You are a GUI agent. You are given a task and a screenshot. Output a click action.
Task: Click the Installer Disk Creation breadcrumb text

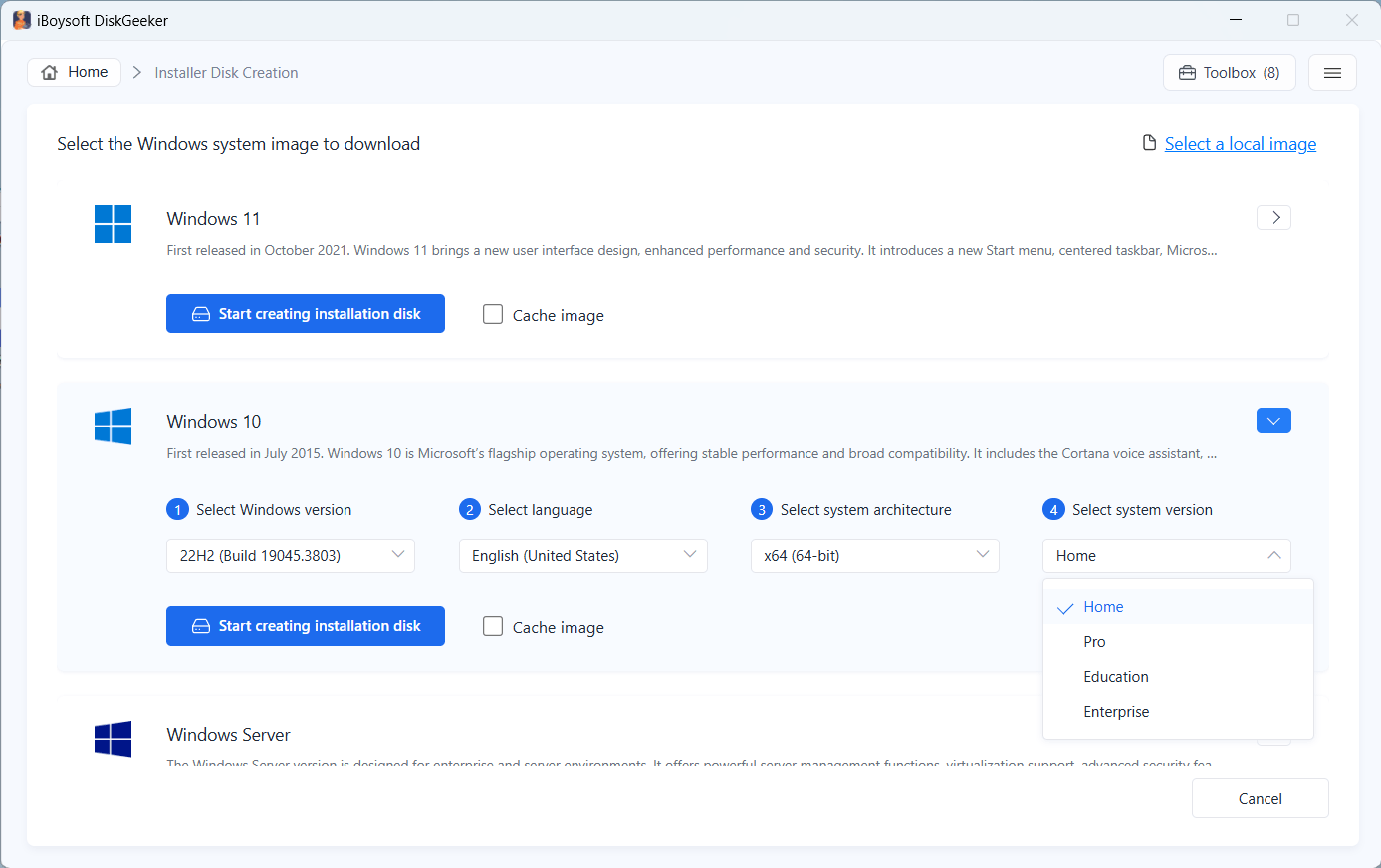(x=226, y=73)
